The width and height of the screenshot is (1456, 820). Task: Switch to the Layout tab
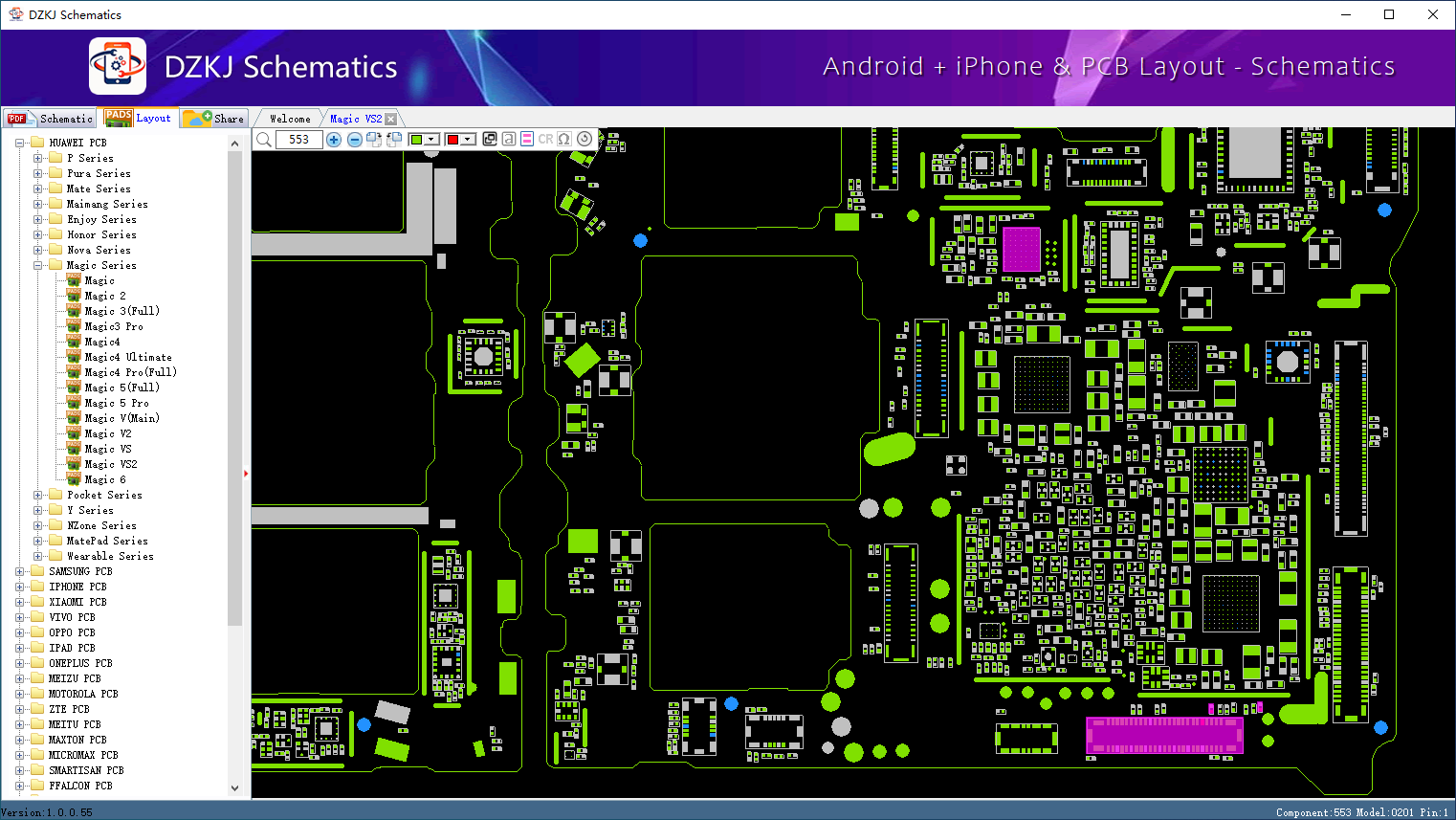[139, 118]
